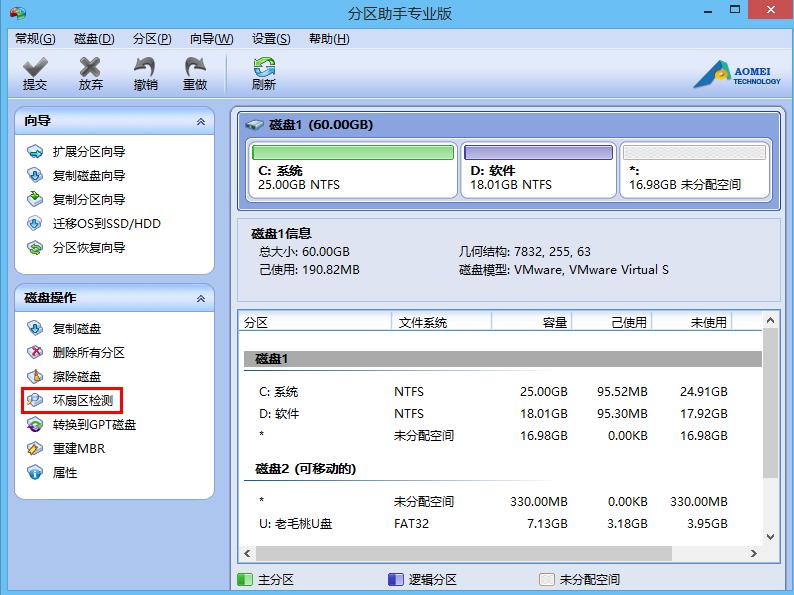Click the app icon in title bar

tap(18, 13)
